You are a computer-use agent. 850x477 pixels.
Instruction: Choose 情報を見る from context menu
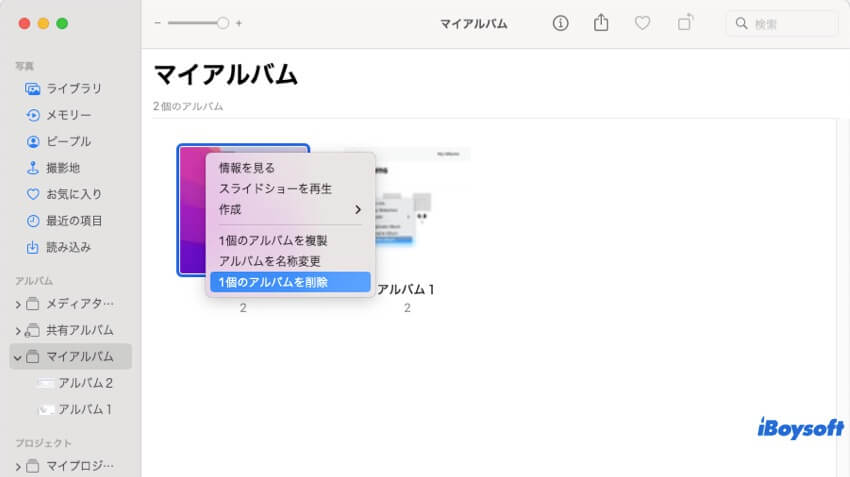click(x=290, y=168)
